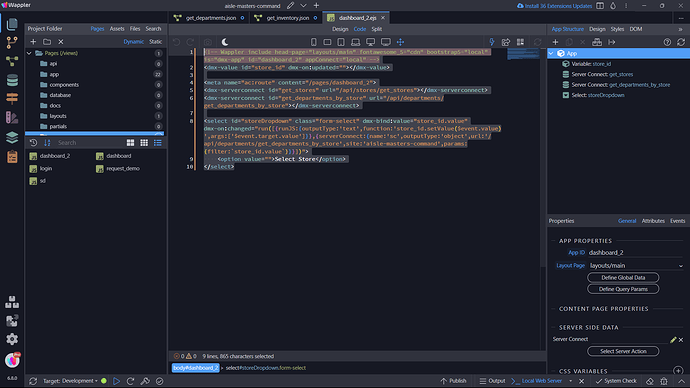Open the Database Manager sidebar icon
Screen dimensions: 690x388
coord(12,80)
